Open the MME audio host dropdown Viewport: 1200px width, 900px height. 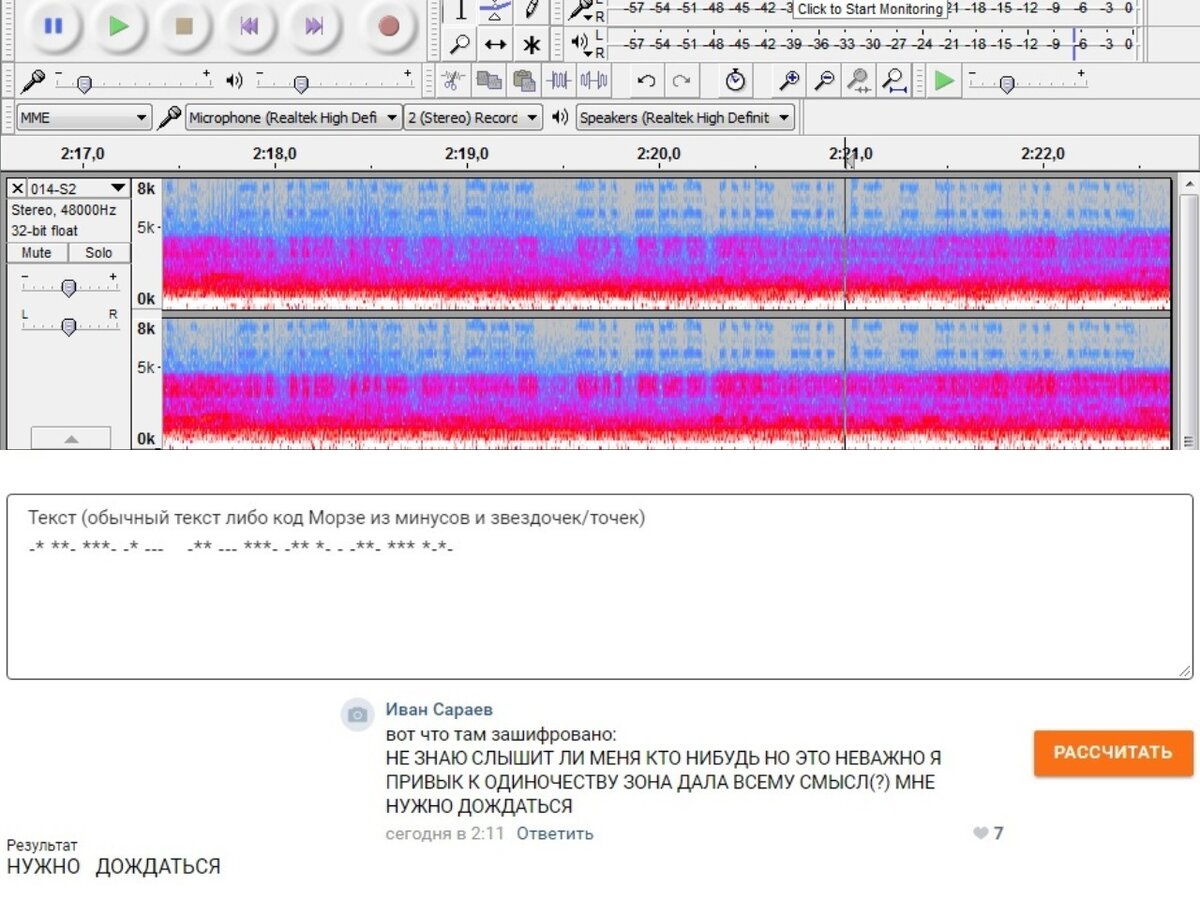(84, 118)
